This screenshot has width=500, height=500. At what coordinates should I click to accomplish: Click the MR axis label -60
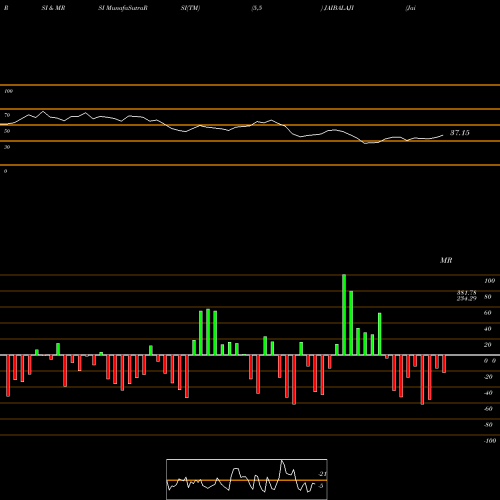tap(488, 409)
